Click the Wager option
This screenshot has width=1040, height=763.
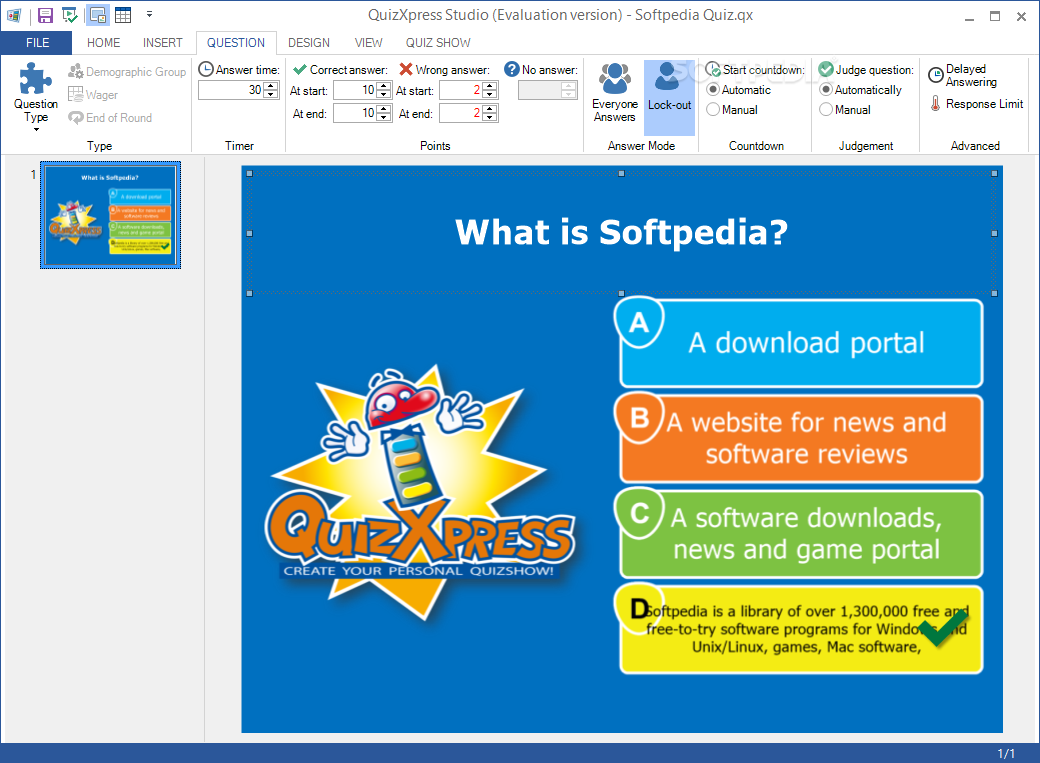[x=93, y=95]
